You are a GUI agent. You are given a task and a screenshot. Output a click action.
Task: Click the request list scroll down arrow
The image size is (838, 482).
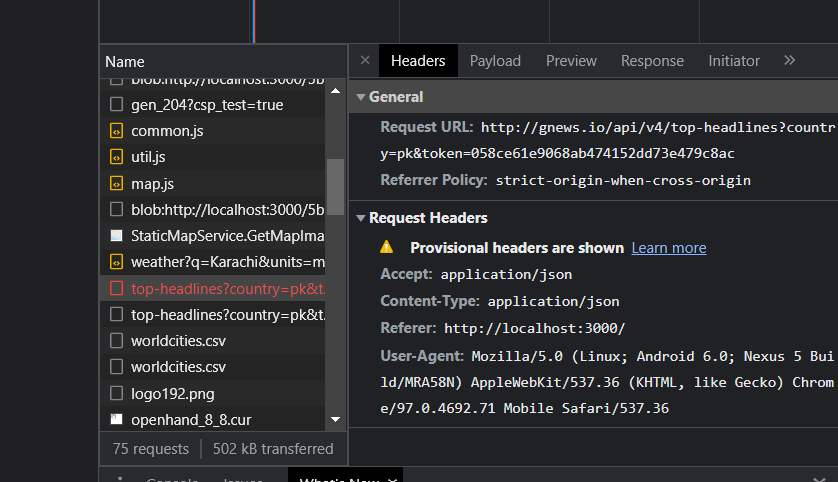[x=336, y=419]
